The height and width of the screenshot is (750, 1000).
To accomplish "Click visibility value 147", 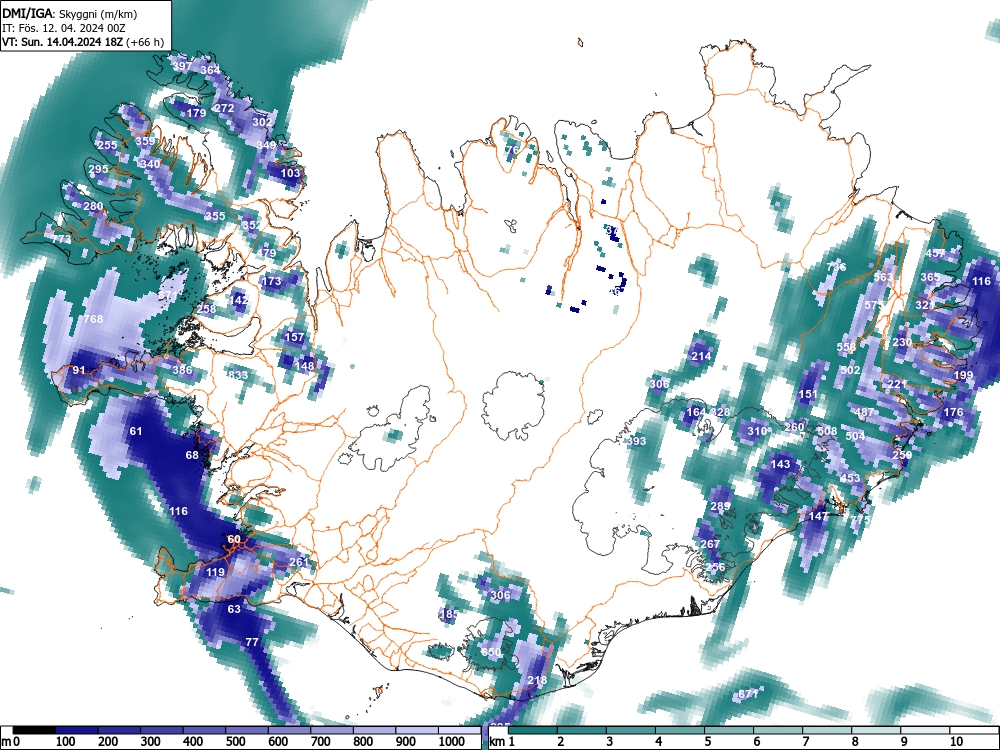I will [x=818, y=517].
